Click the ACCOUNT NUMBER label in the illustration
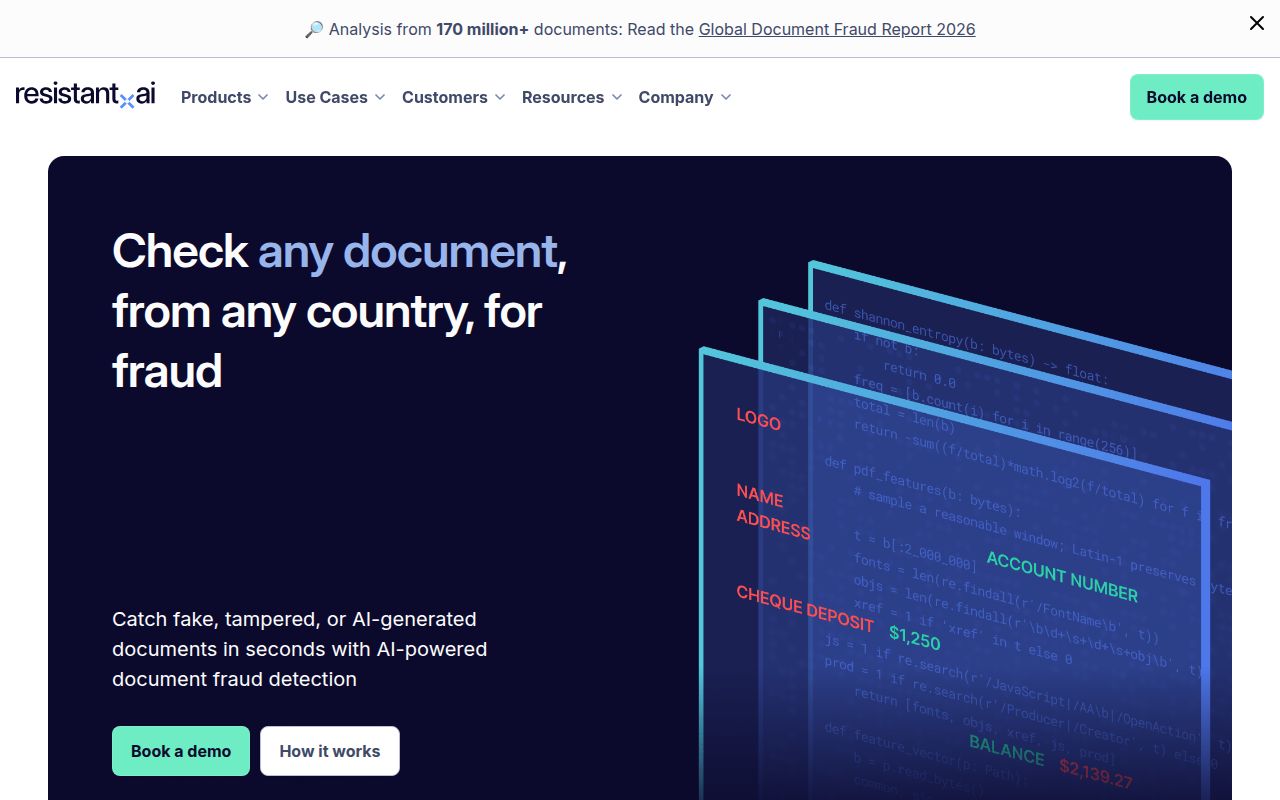The image size is (1280, 800). pyautogui.click(x=1062, y=577)
